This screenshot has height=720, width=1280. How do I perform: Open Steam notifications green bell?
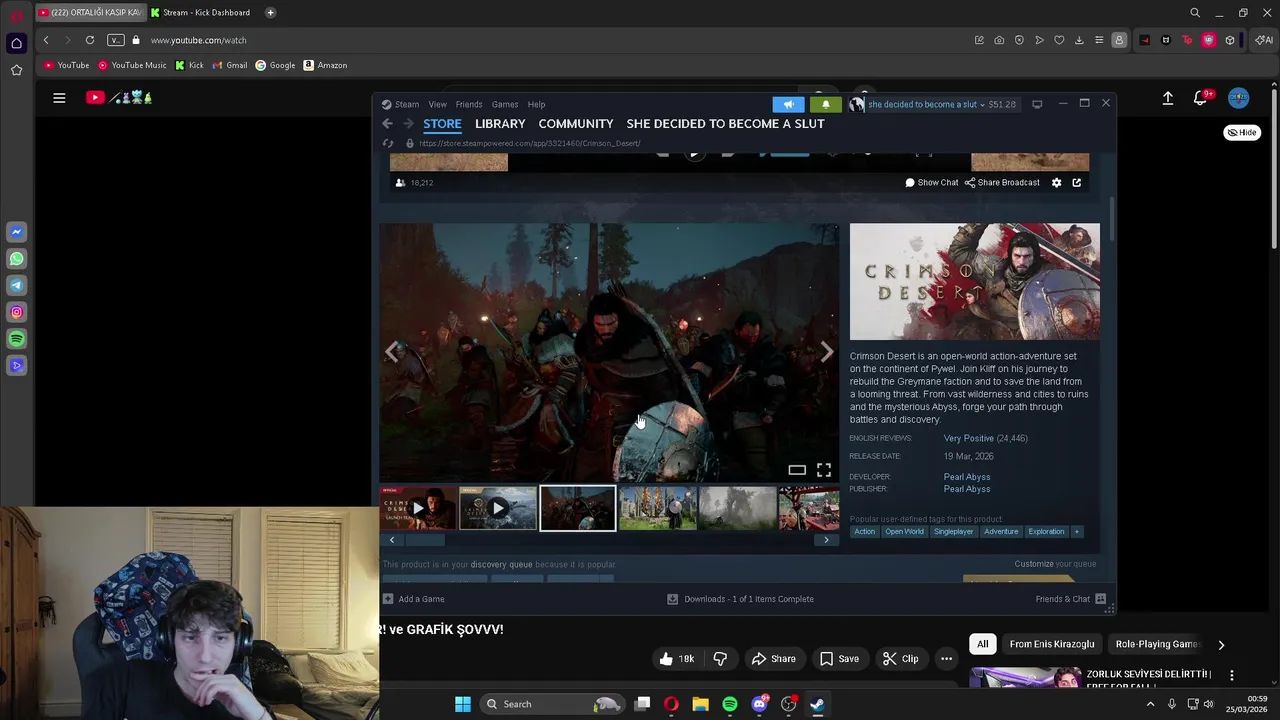(x=825, y=104)
